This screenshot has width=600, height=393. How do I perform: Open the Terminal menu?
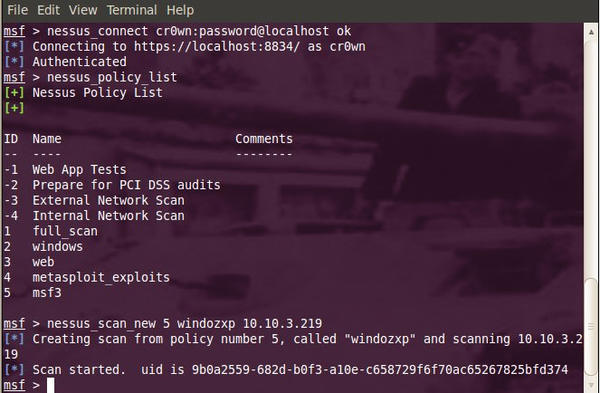tap(132, 10)
